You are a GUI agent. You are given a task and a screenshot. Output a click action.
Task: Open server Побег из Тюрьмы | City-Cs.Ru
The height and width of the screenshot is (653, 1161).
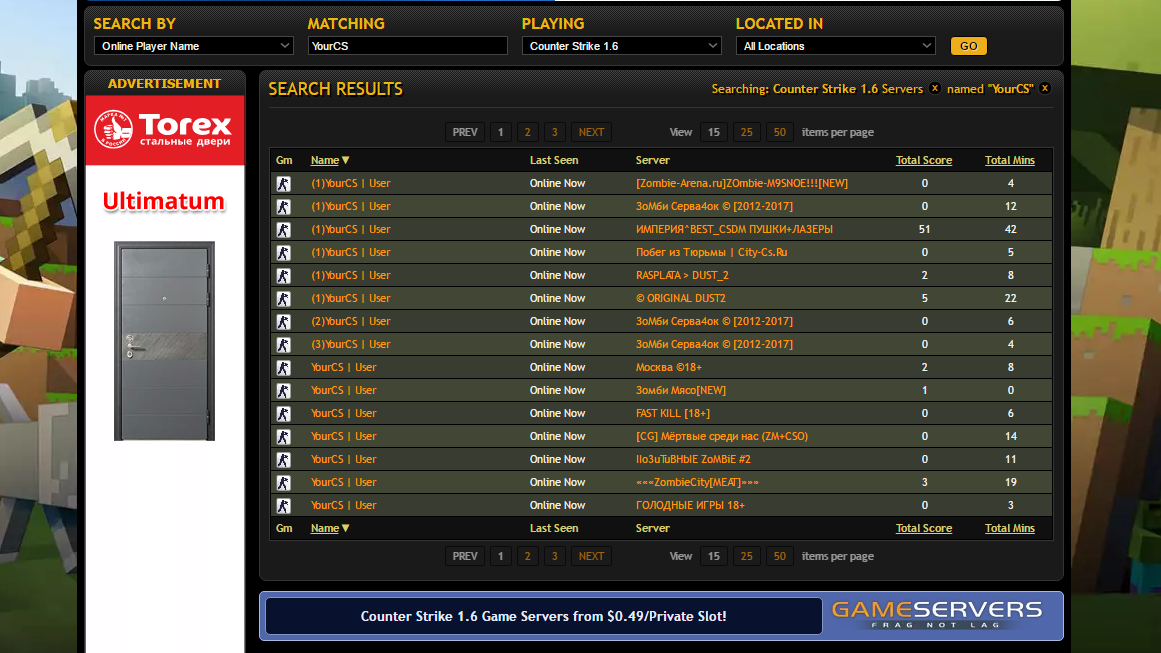click(x=711, y=252)
